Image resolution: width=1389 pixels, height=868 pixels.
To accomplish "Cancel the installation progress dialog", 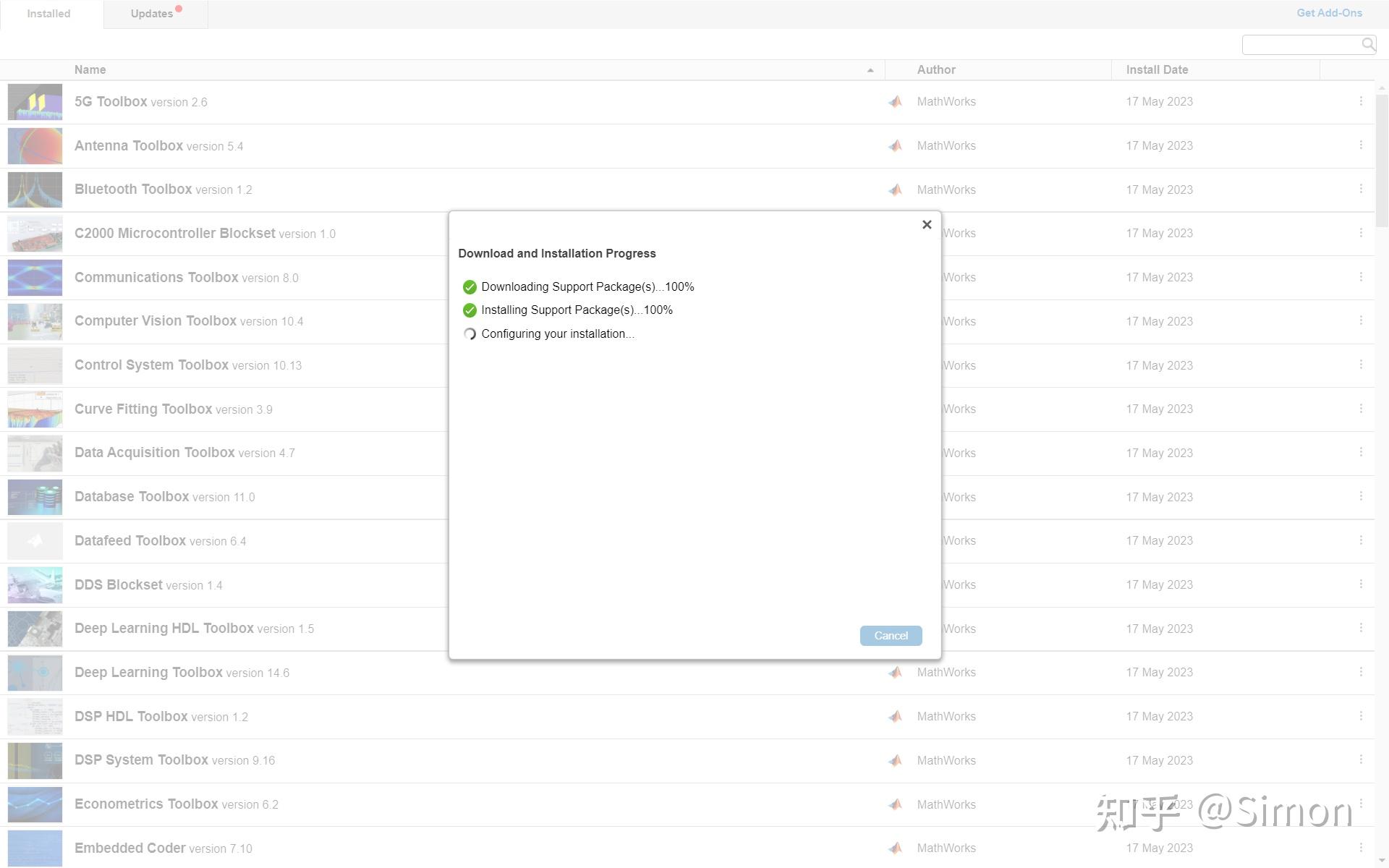I will [x=891, y=636].
